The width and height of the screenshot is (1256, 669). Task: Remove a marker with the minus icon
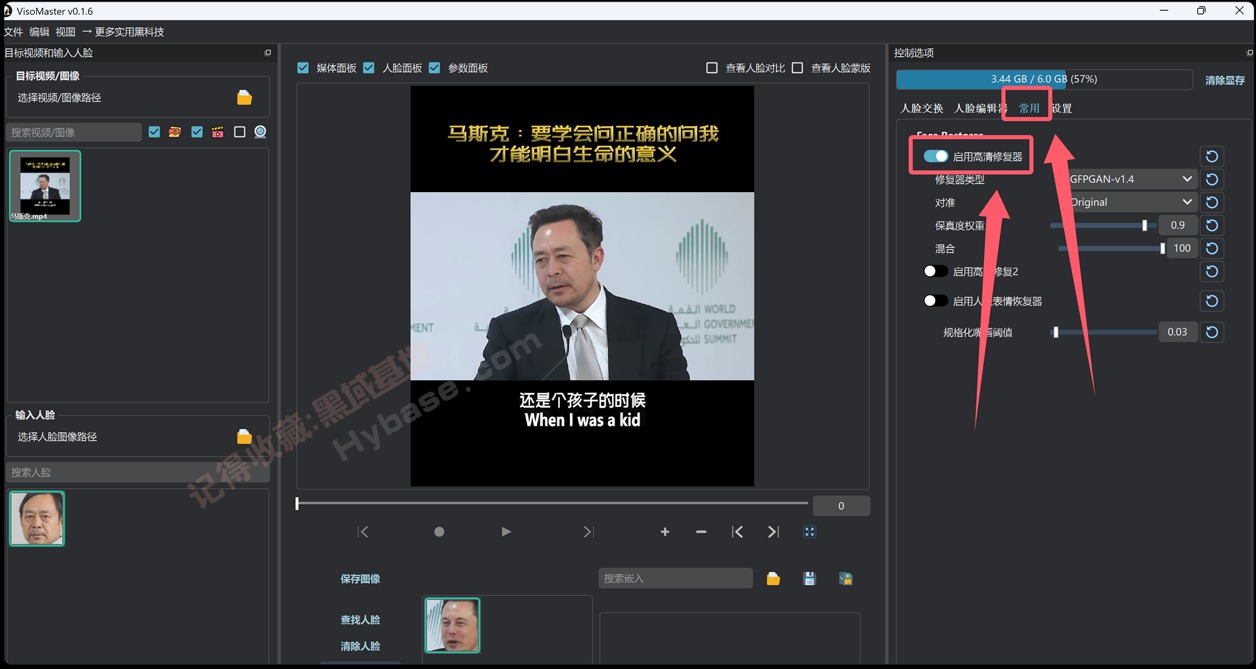[x=701, y=532]
